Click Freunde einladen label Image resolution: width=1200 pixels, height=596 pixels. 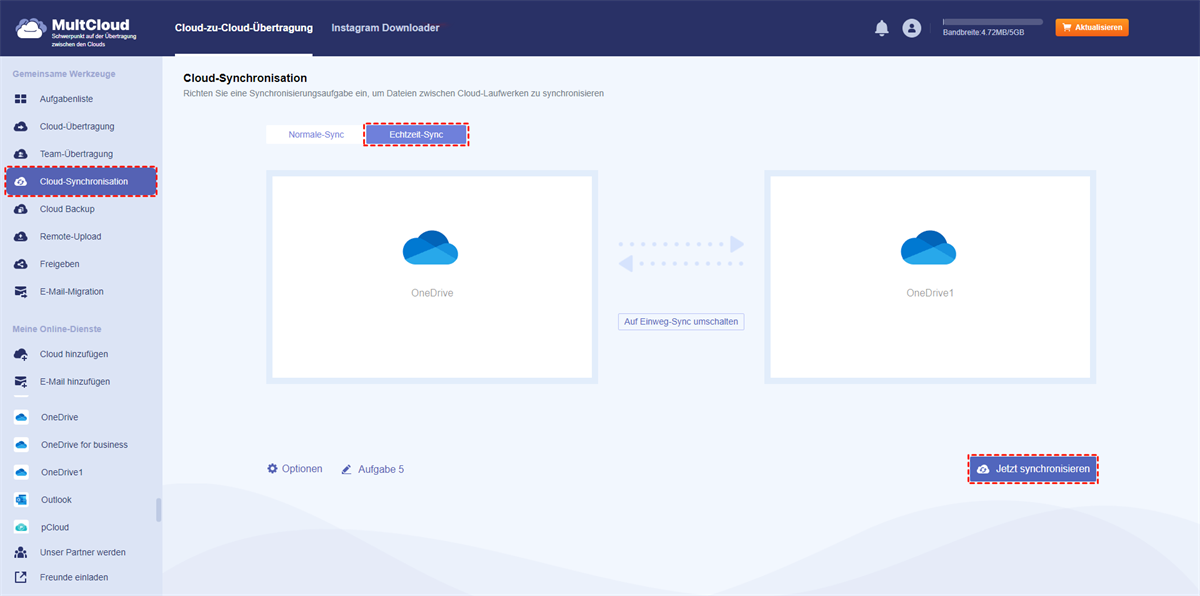[74, 577]
